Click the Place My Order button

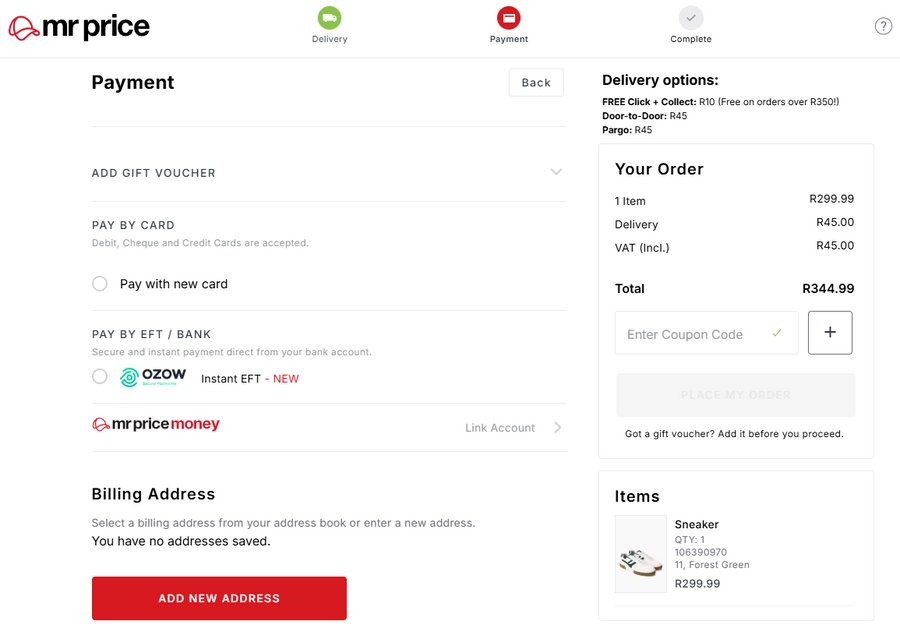(735, 395)
